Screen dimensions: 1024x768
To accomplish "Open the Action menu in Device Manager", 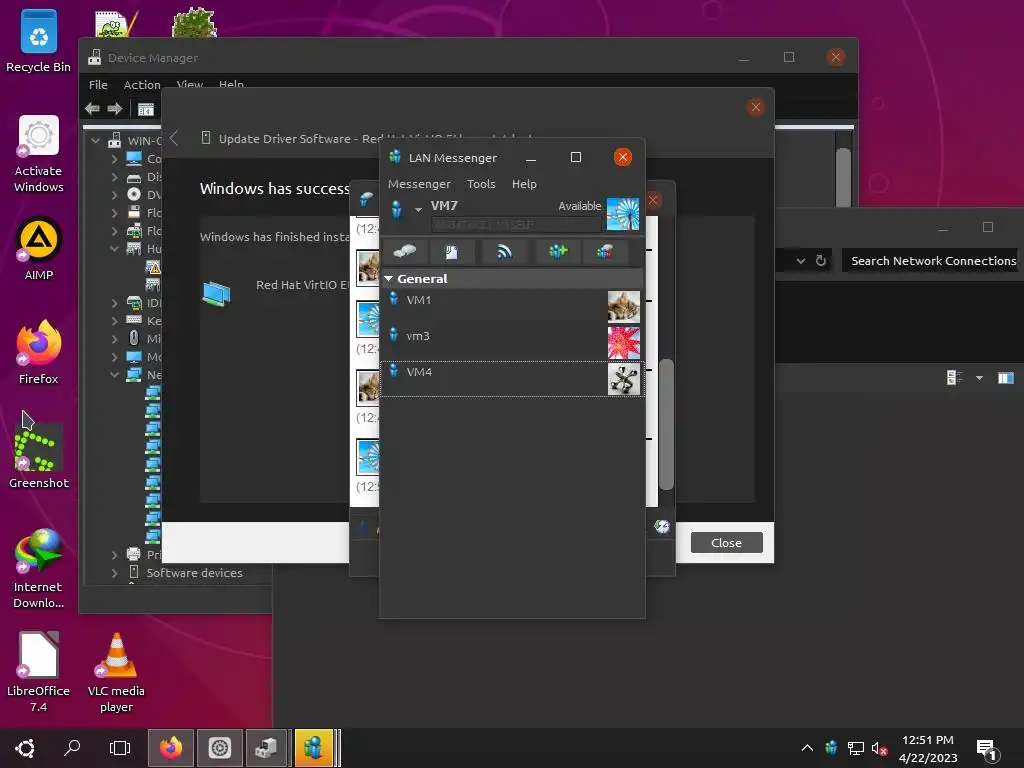I will [142, 85].
